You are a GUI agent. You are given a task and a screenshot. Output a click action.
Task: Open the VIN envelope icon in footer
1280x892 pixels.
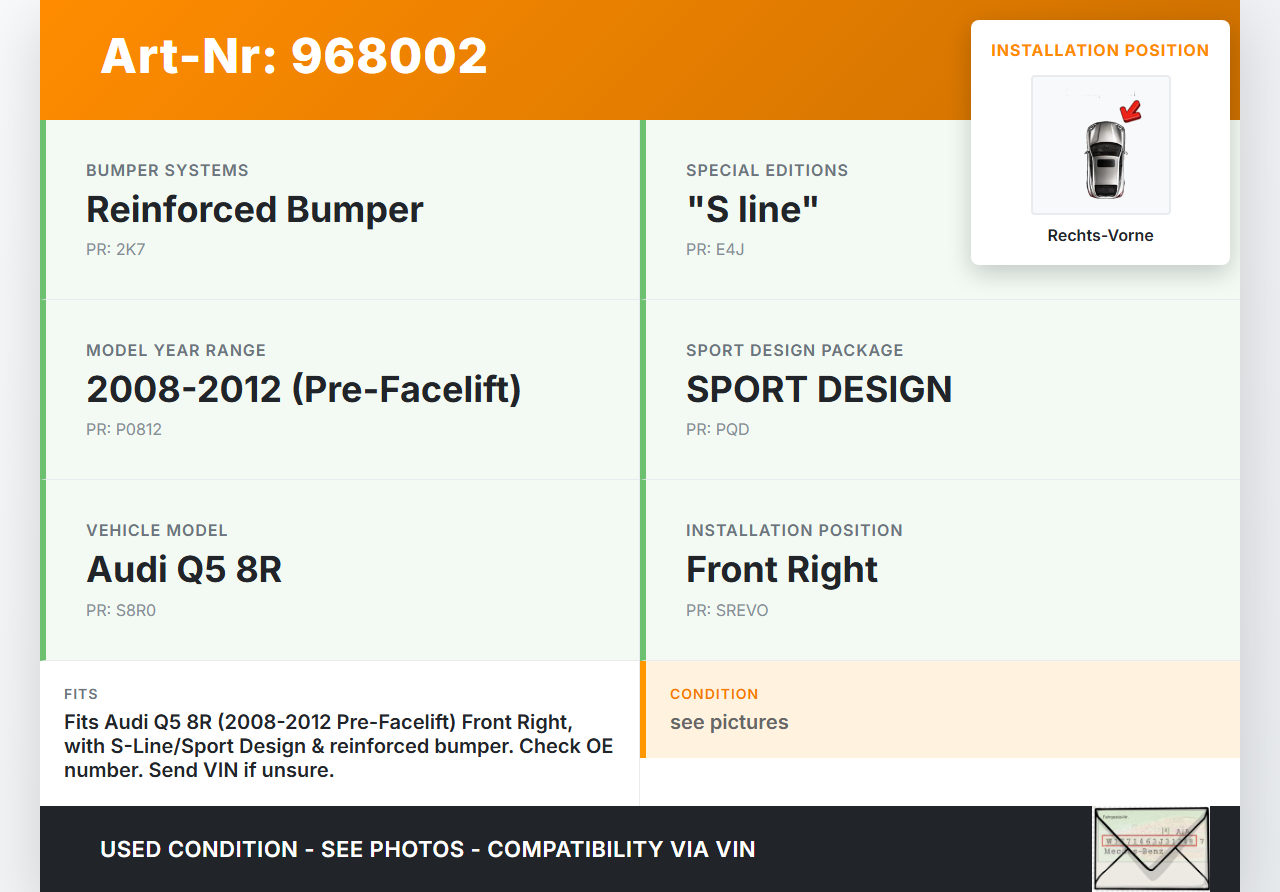(1150, 848)
